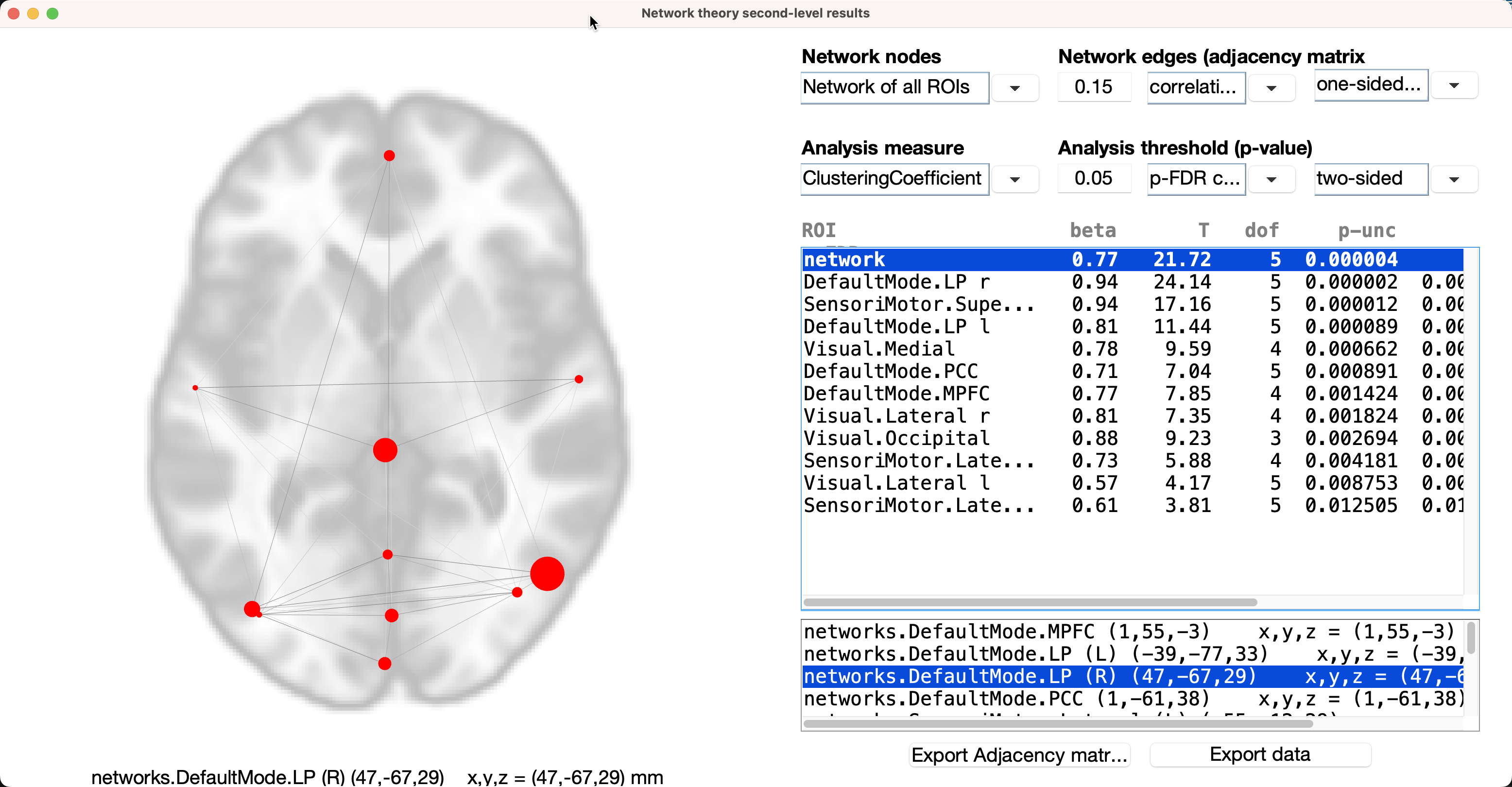Click the topmost frontal red node
The width and height of the screenshot is (1512, 787).
coord(389,155)
